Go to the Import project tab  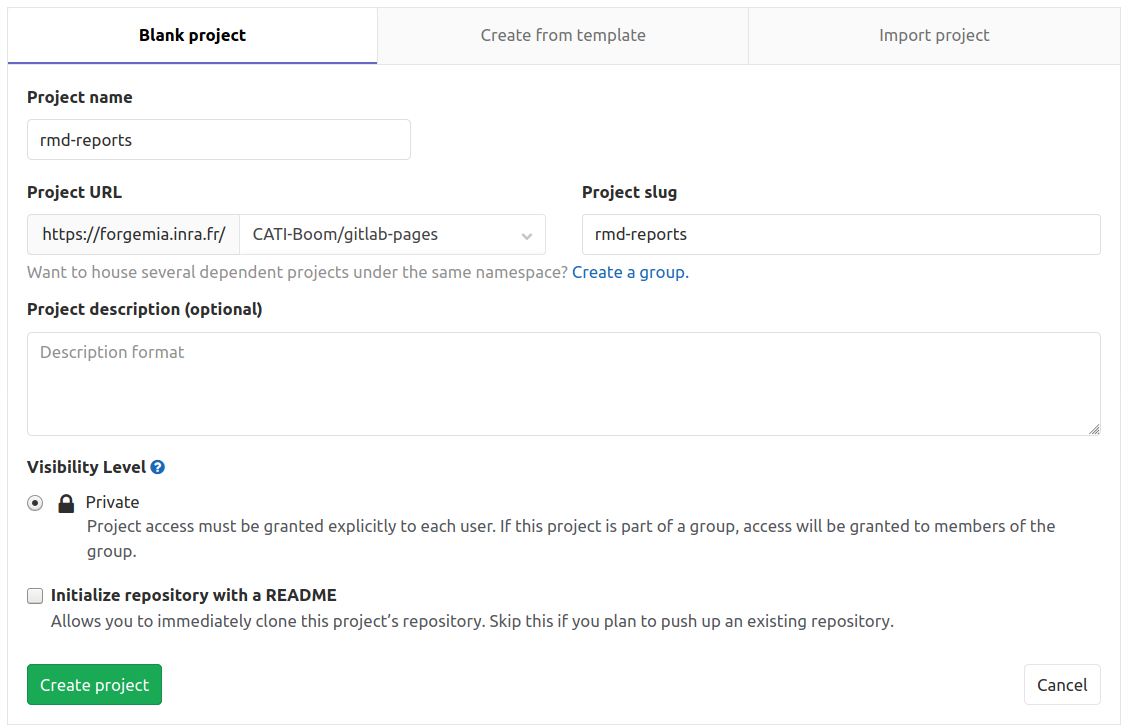(x=933, y=35)
